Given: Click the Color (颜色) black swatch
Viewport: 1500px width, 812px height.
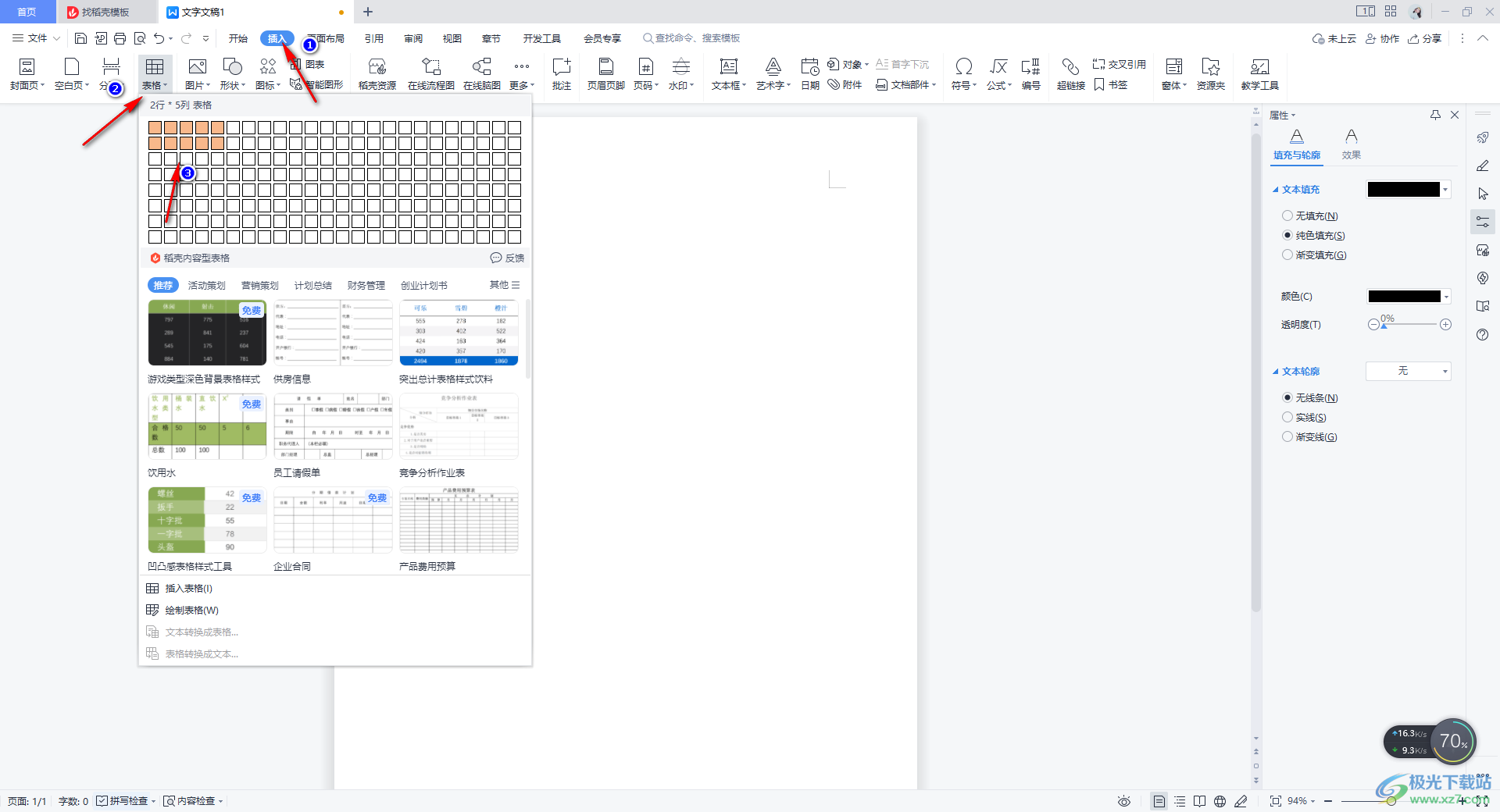Looking at the screenshot, I should pyautogui.click(x=1404, y=297).
